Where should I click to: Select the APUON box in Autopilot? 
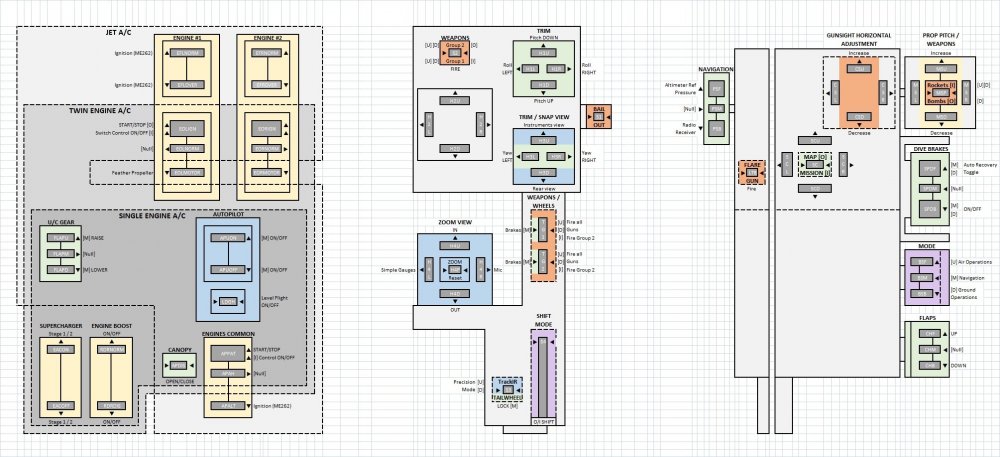[228, 237]
